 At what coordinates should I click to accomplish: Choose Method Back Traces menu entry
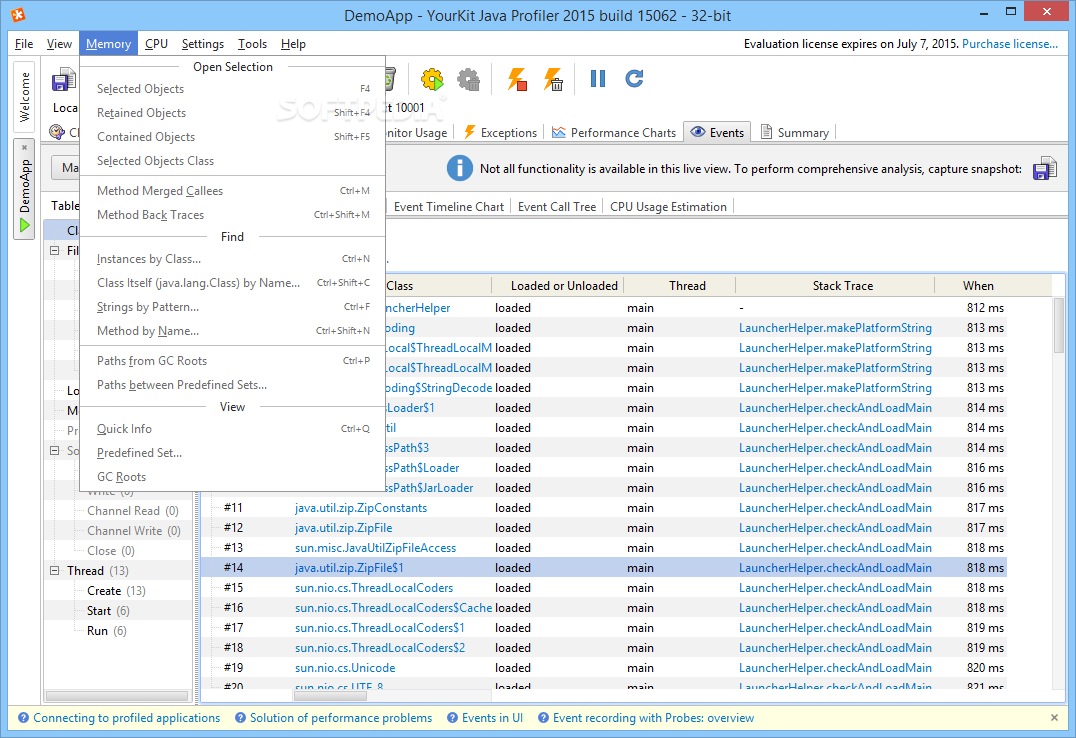[x=233, y=215]
